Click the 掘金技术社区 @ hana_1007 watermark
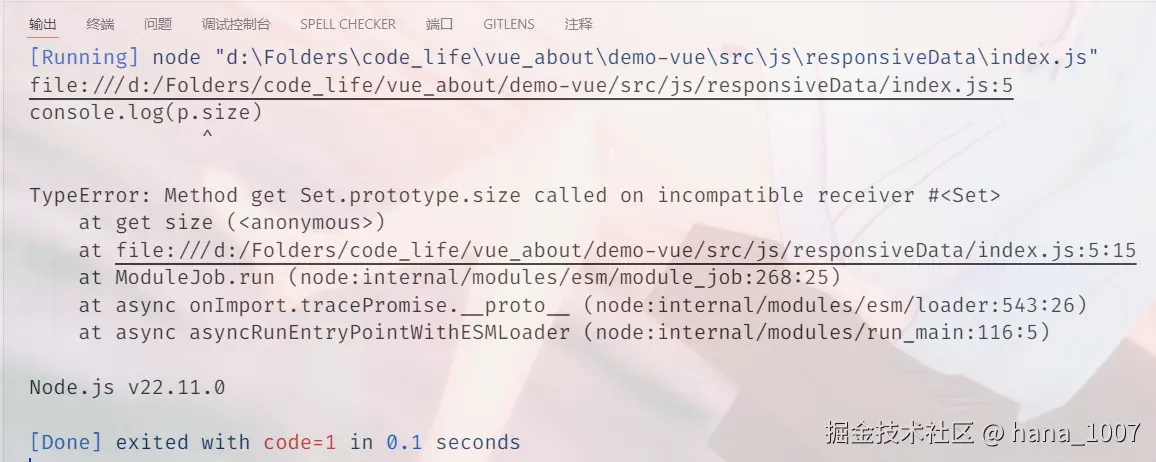 click(982, 433)
